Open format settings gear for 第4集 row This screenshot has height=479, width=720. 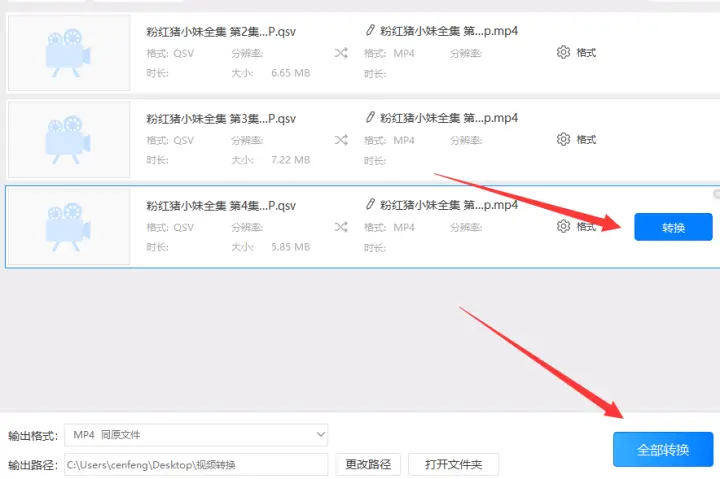pos(563,226)
